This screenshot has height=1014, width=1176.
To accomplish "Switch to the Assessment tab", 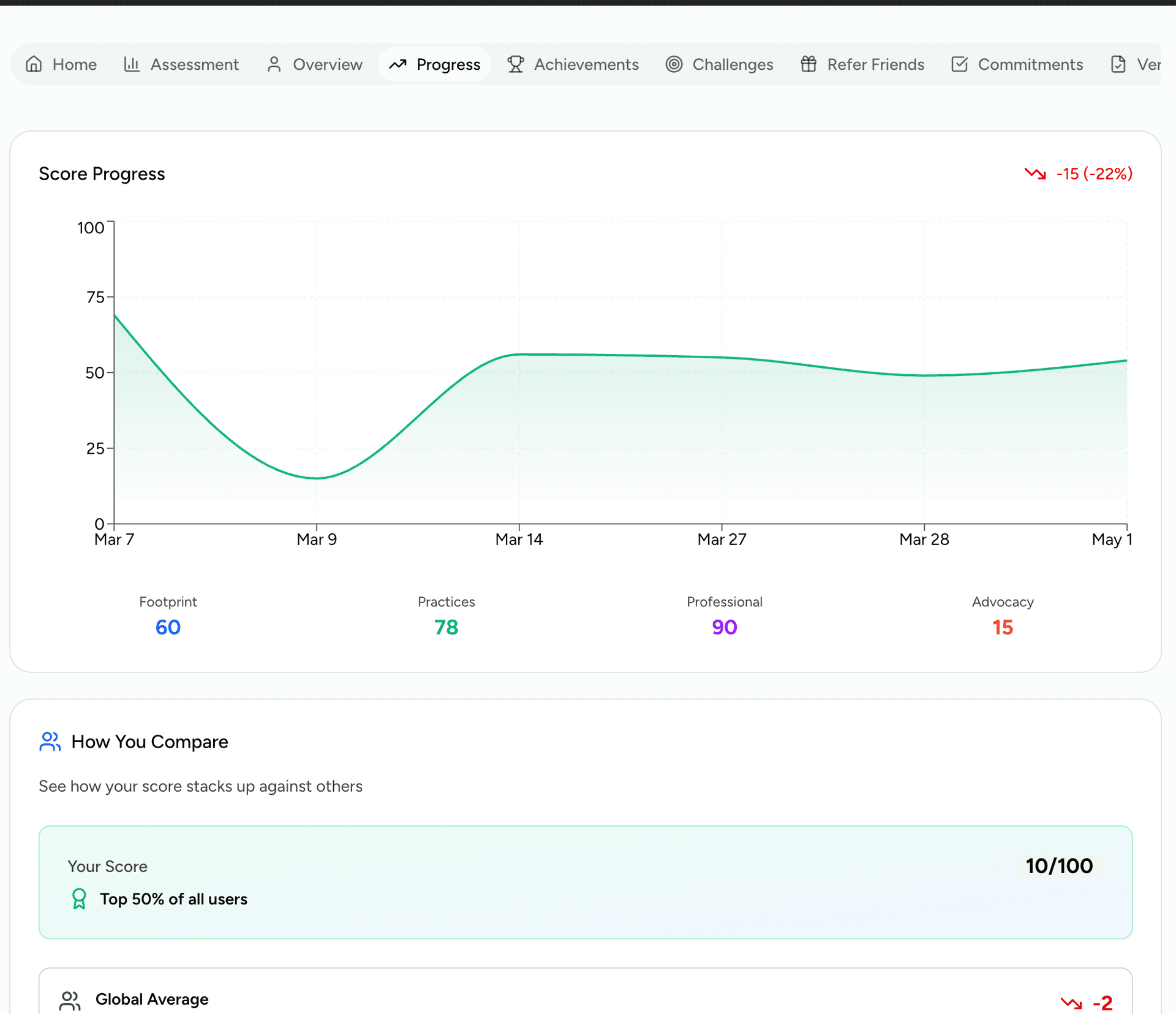I will [181, 64].
